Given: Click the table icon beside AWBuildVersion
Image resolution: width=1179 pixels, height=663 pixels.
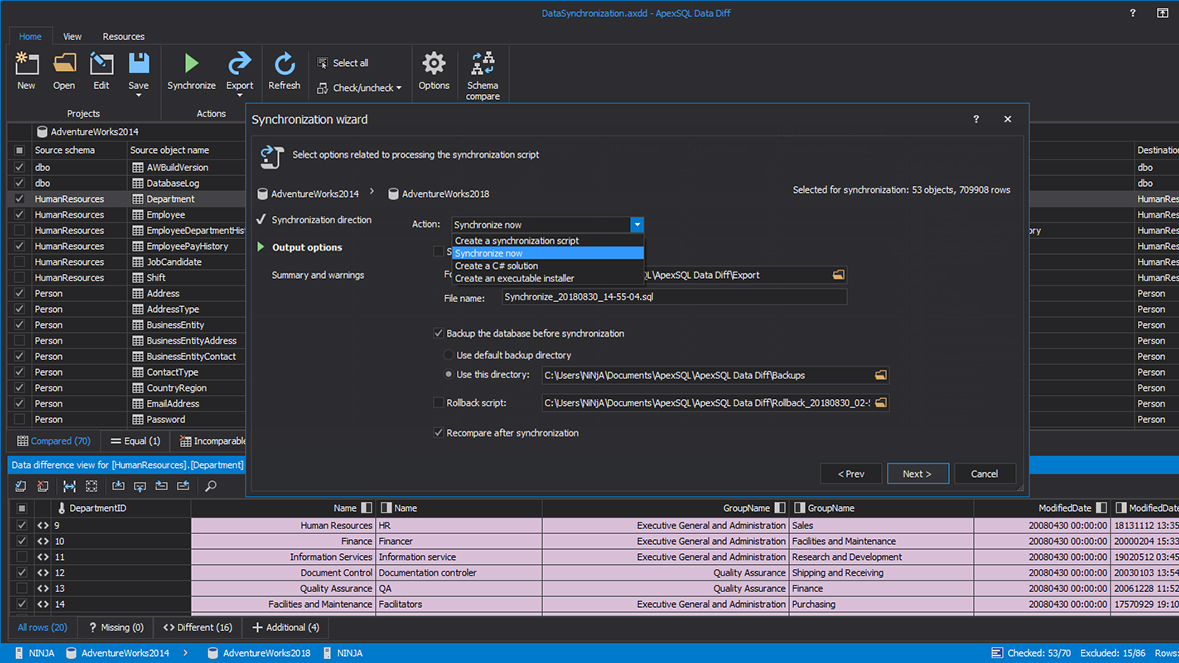Looking at the screenshot, I should (x=138, y=168).
